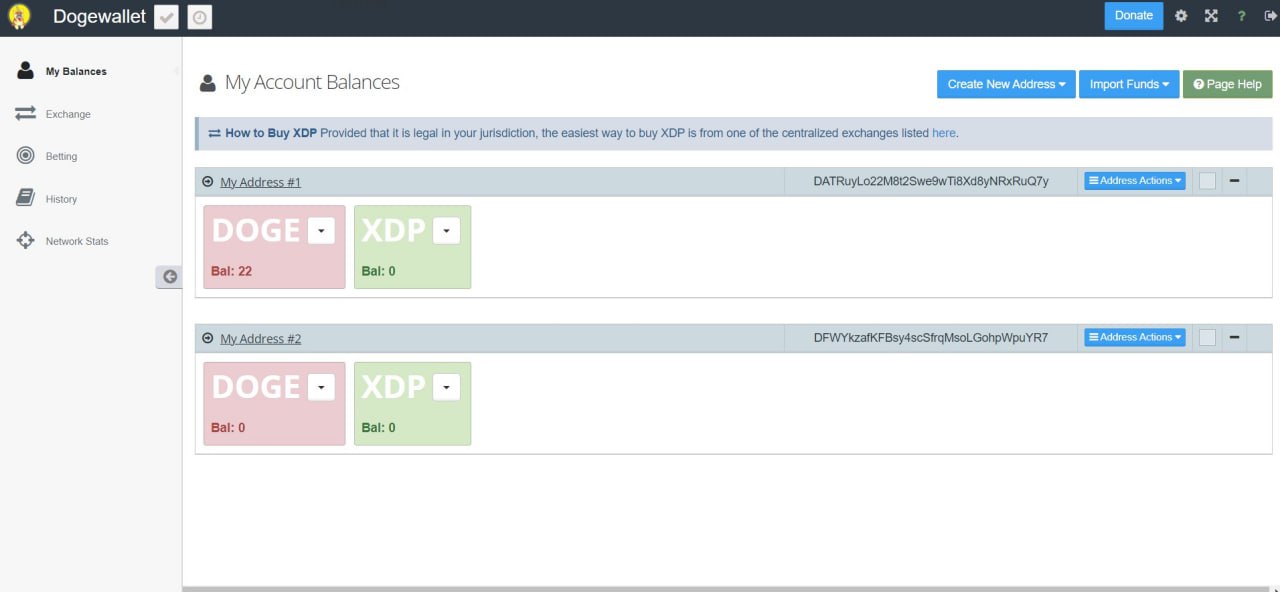
Task: Open Create New Address dropdown
Action: pyautogui.click(x=1006, y=84)
